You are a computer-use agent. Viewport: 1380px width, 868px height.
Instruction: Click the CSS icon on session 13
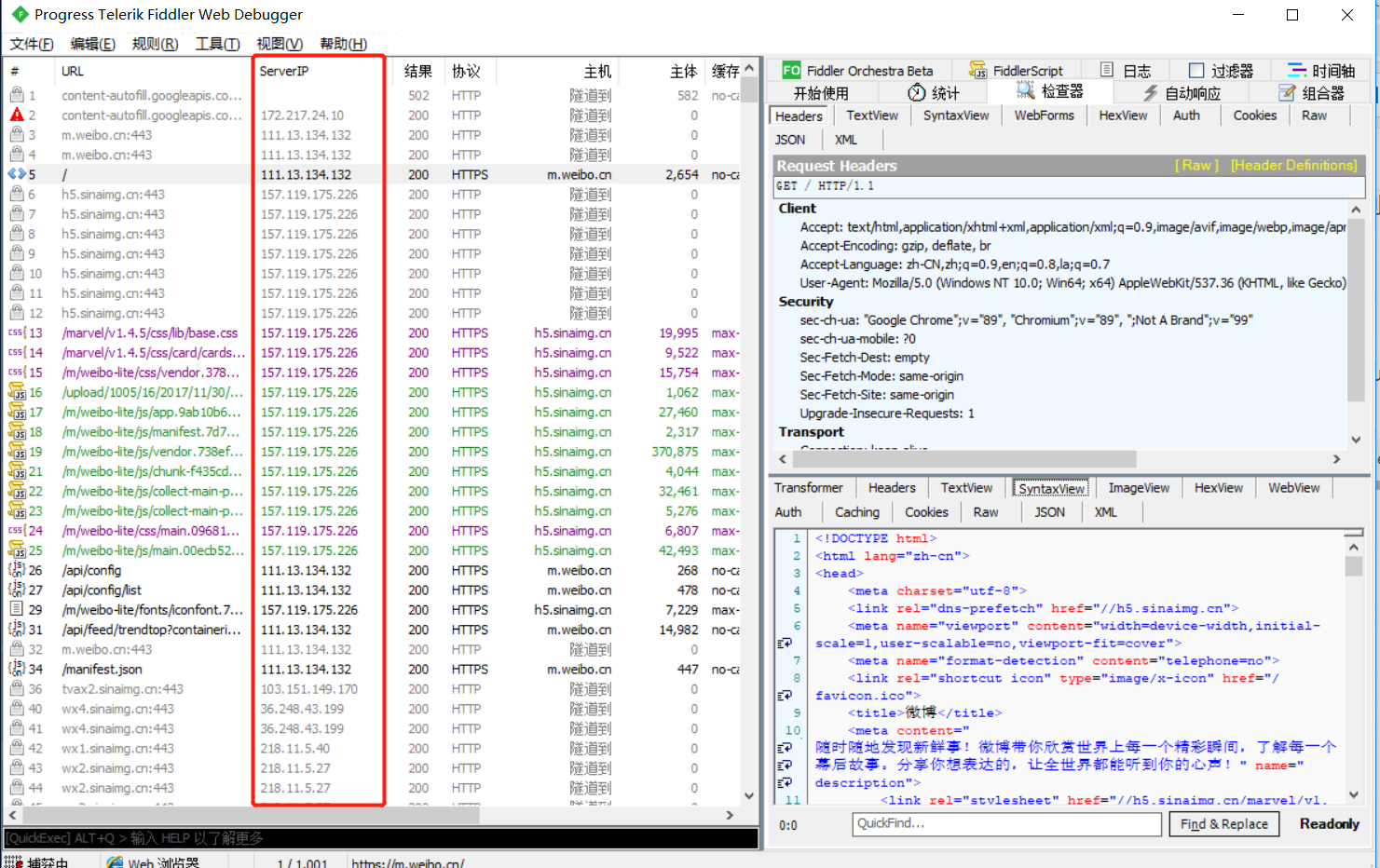[17, 332]
